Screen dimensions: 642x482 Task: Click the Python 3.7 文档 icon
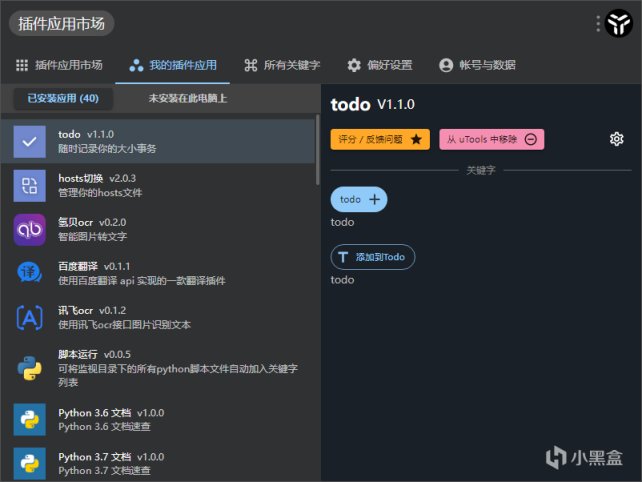coord(29,464)
